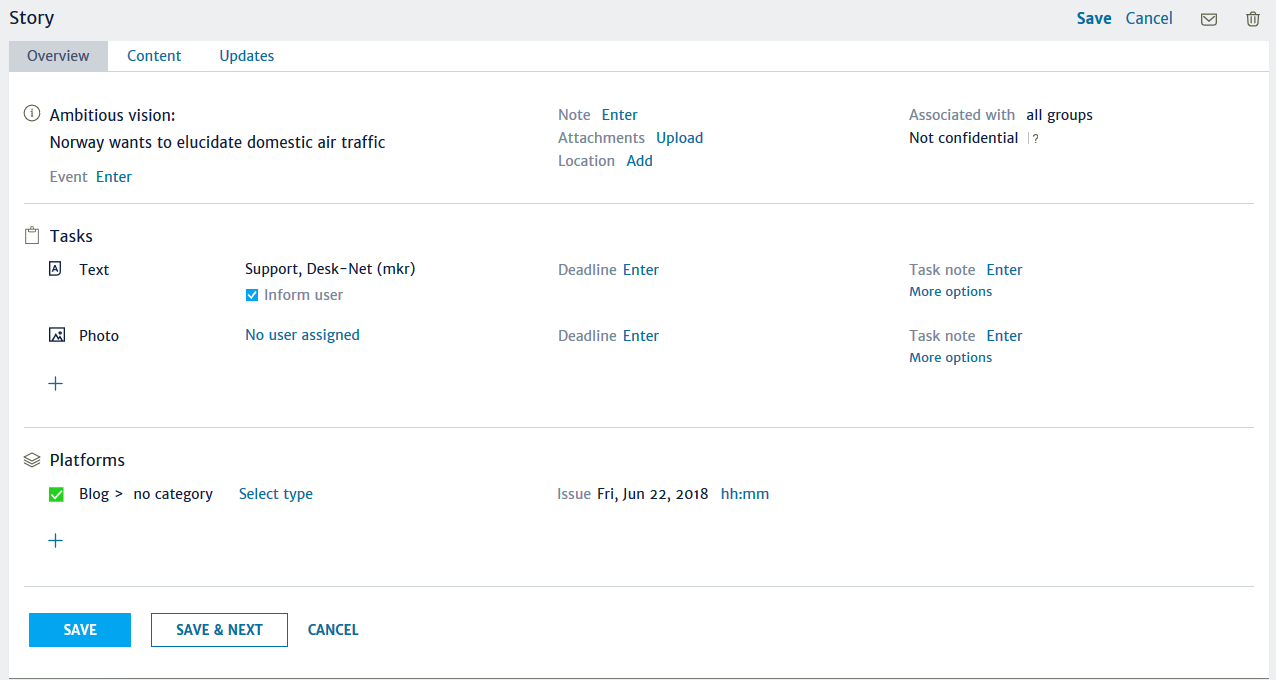Click the trash delete icon in header
1276x680 pixels.
tap(1253, 19)
